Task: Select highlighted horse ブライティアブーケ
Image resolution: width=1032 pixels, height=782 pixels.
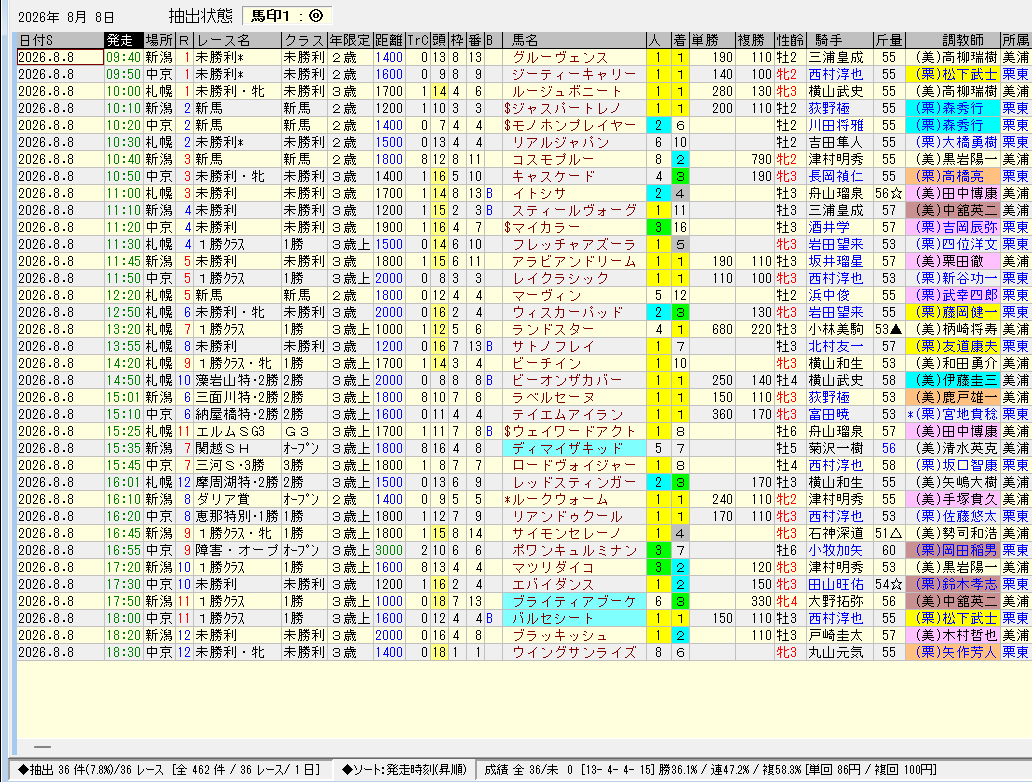Action: tap(574, 601)
